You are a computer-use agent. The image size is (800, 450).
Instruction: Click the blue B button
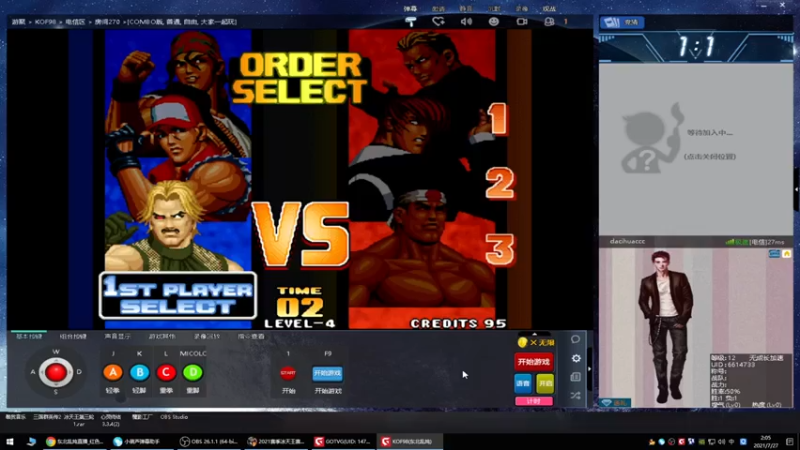[x=139, y=372]
